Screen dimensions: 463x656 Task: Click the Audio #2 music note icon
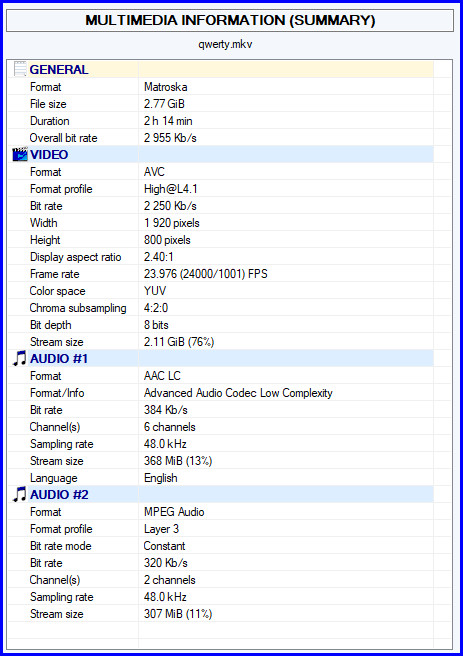point(20,495)
